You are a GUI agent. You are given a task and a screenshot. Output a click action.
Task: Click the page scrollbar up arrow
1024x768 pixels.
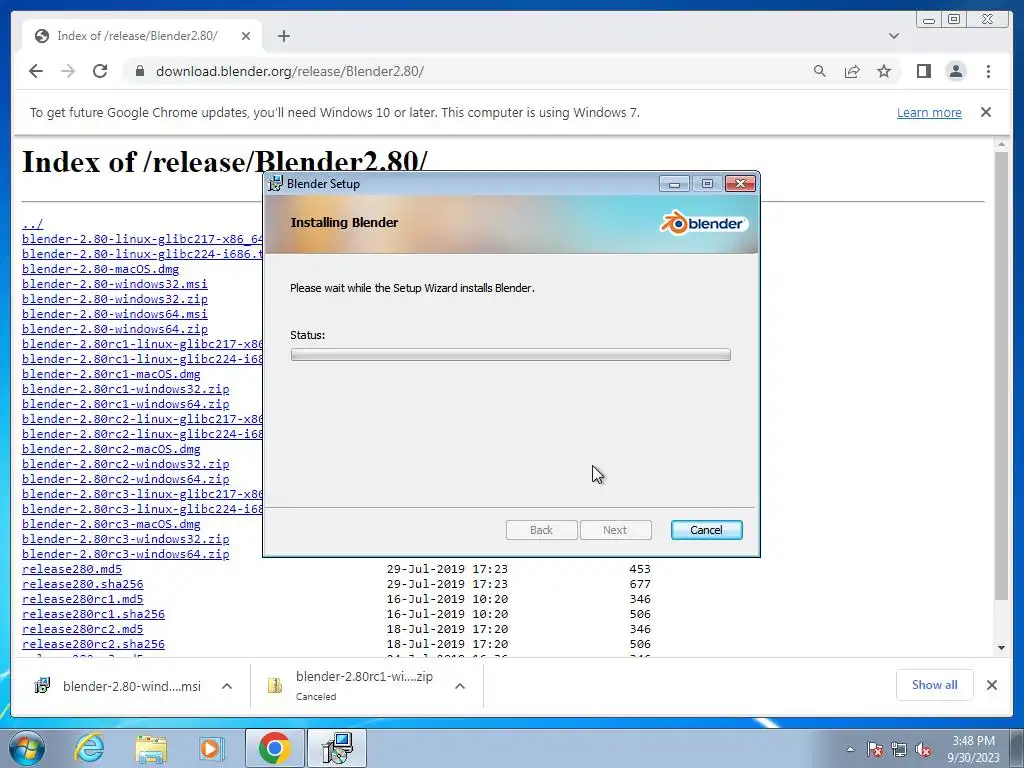click(x=1001, y=144)
